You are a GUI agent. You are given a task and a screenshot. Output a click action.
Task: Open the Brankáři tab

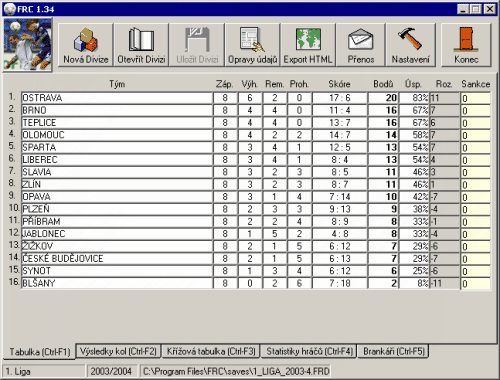click(394, 351)
